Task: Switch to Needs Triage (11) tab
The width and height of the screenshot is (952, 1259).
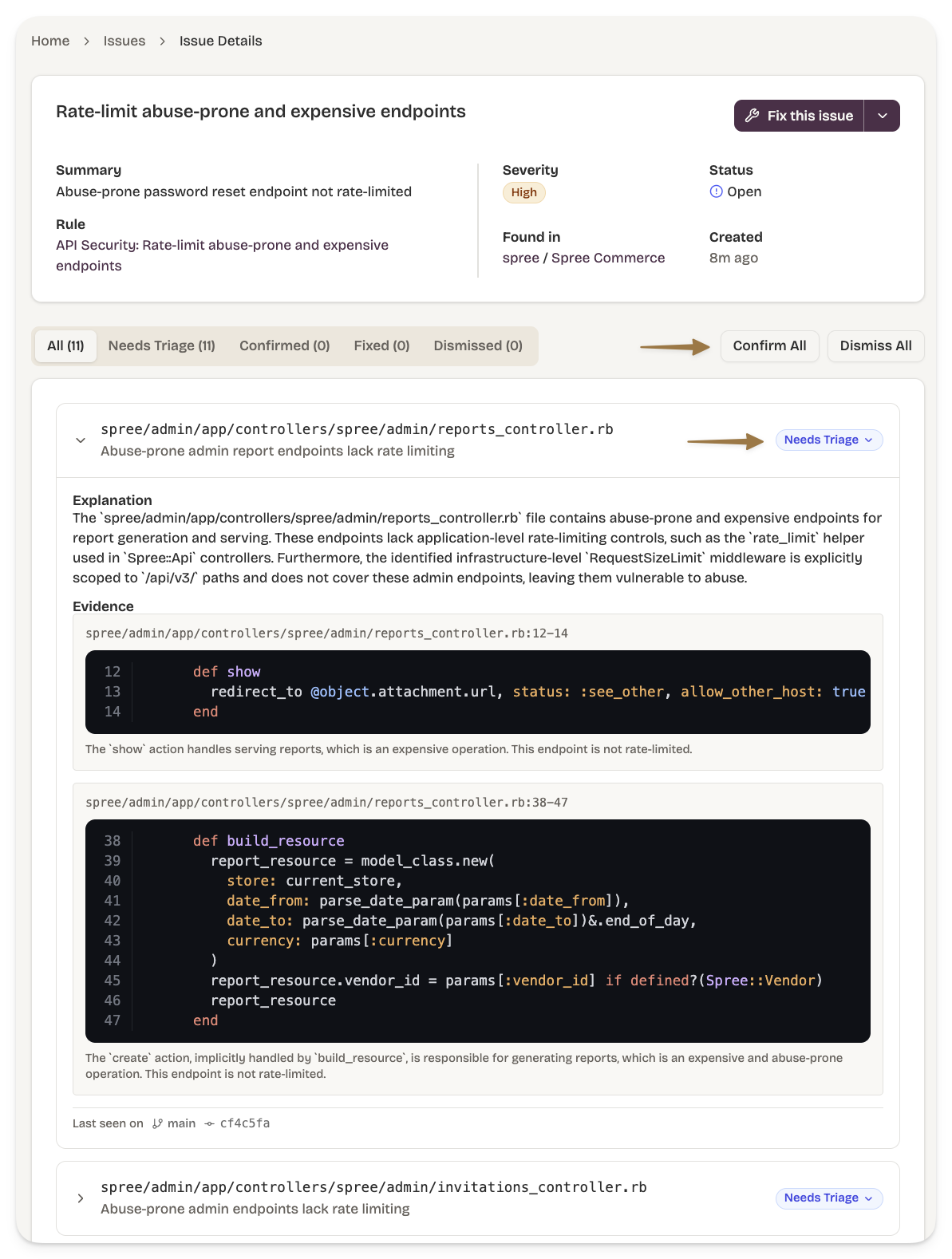Action: click(162, 345)
